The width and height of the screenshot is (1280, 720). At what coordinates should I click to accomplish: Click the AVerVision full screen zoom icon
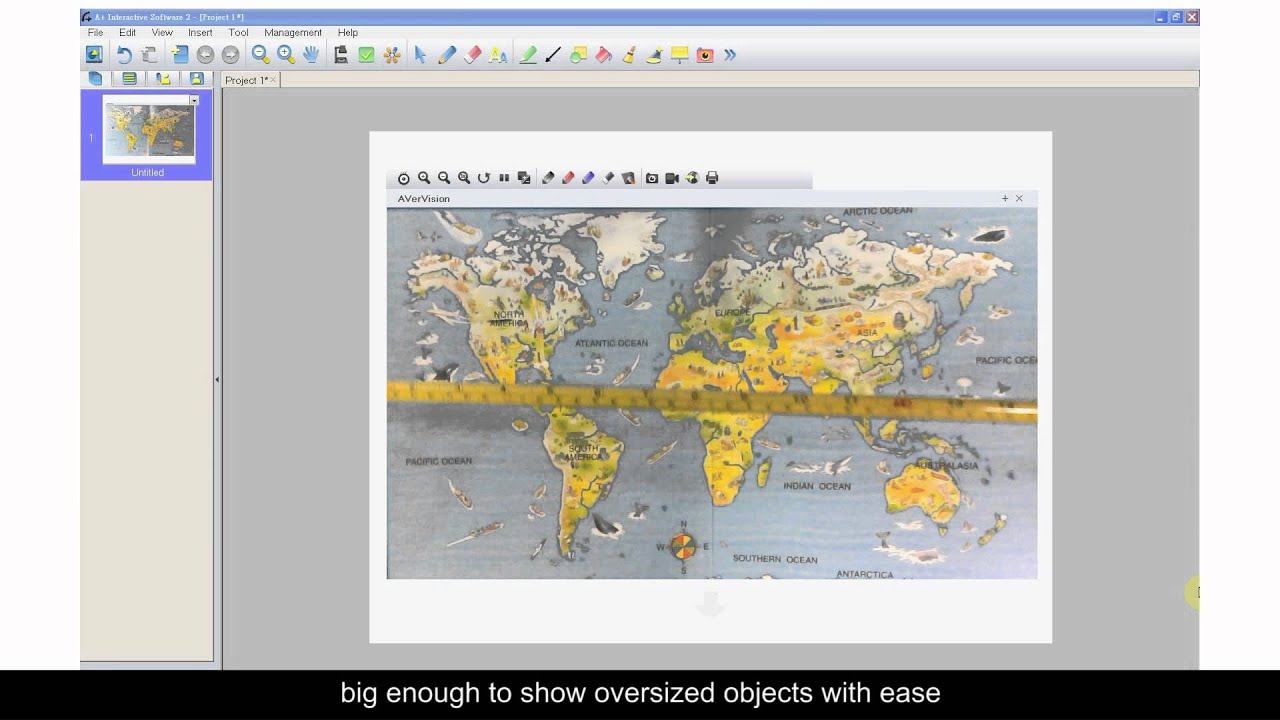(464, 178)
